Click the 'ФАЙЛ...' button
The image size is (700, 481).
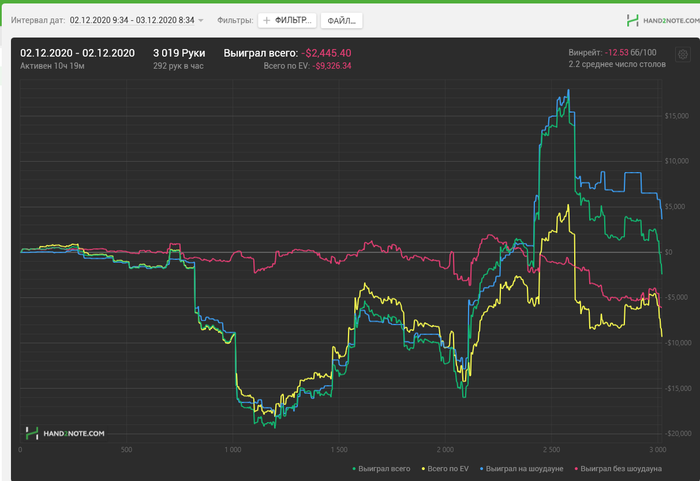click(x=341, y=20)
